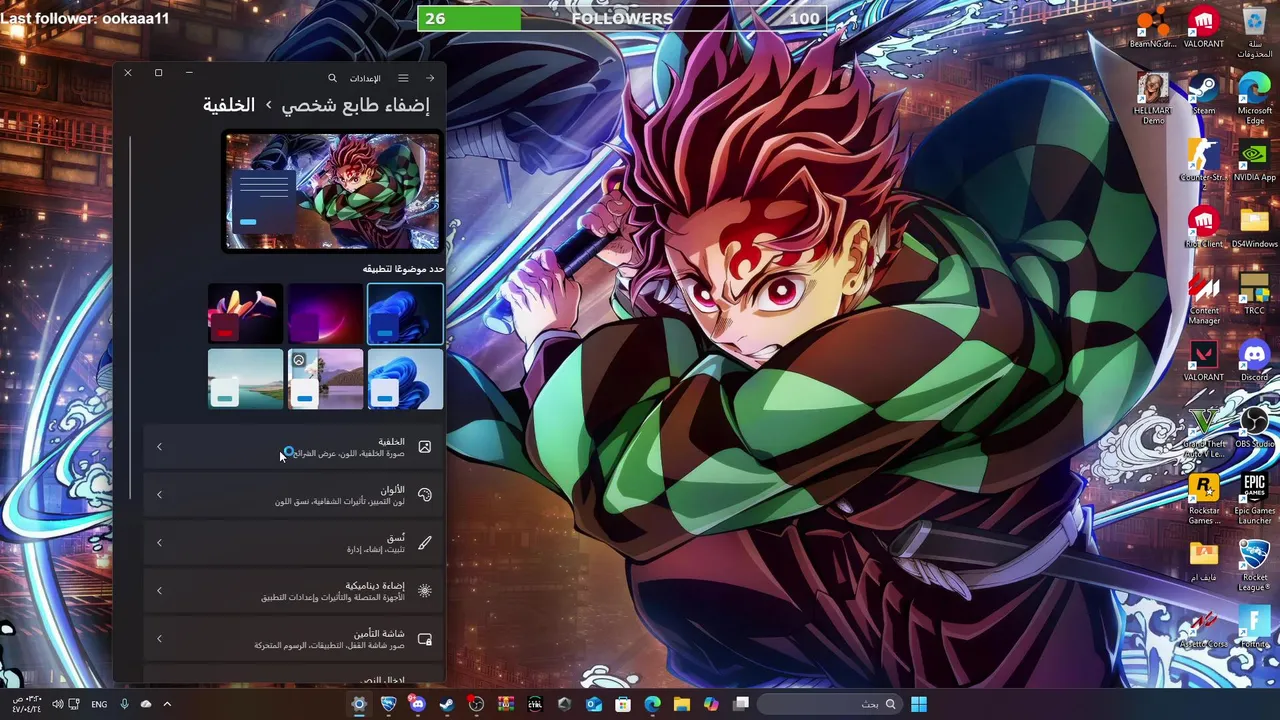
Task: Select the colorful flower dark theme thumbnail
Action: [245, 314]
